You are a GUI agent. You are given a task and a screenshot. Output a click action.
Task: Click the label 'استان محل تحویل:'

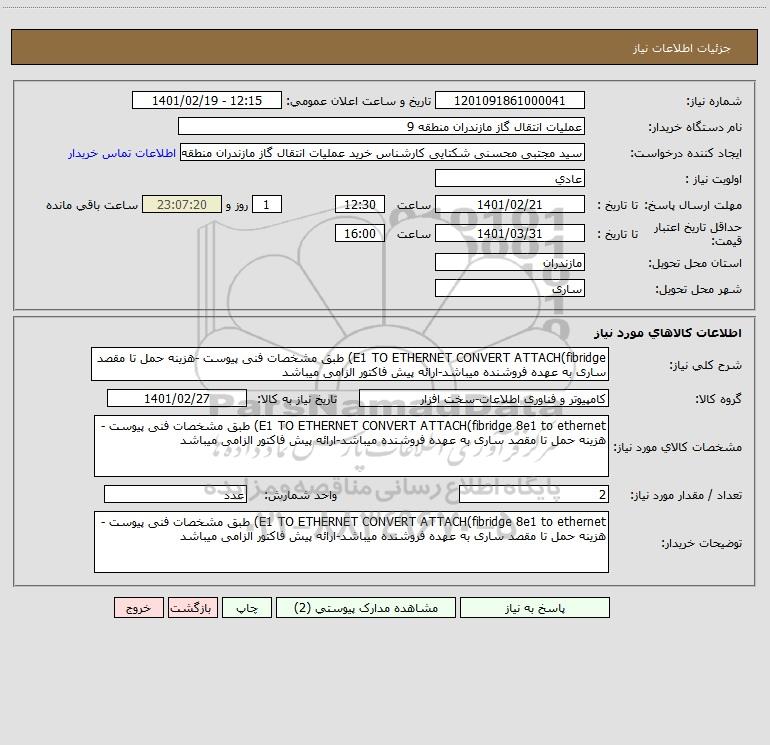[x=695, y=264]
